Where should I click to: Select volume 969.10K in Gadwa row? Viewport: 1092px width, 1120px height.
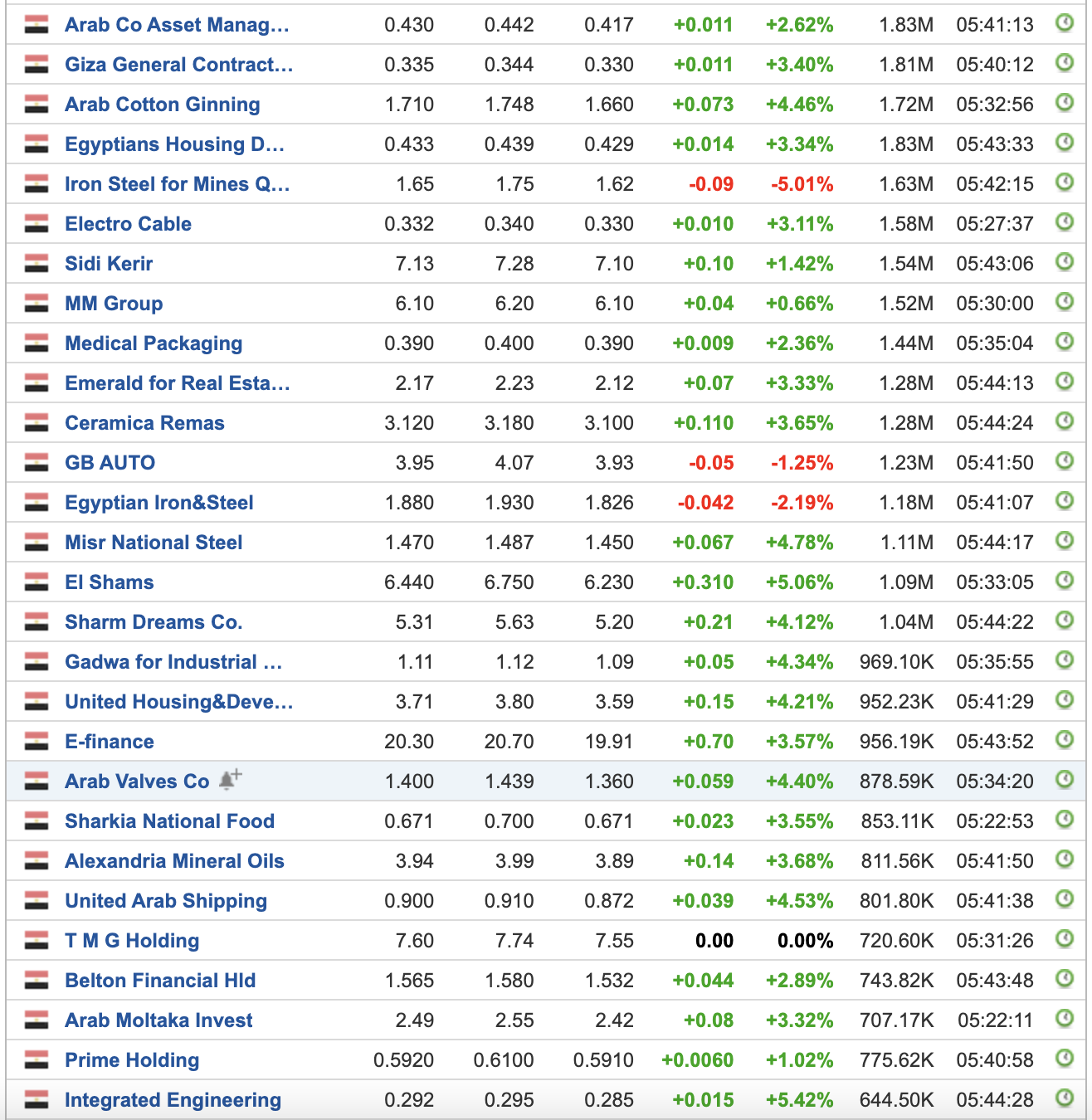pos(897,662)
